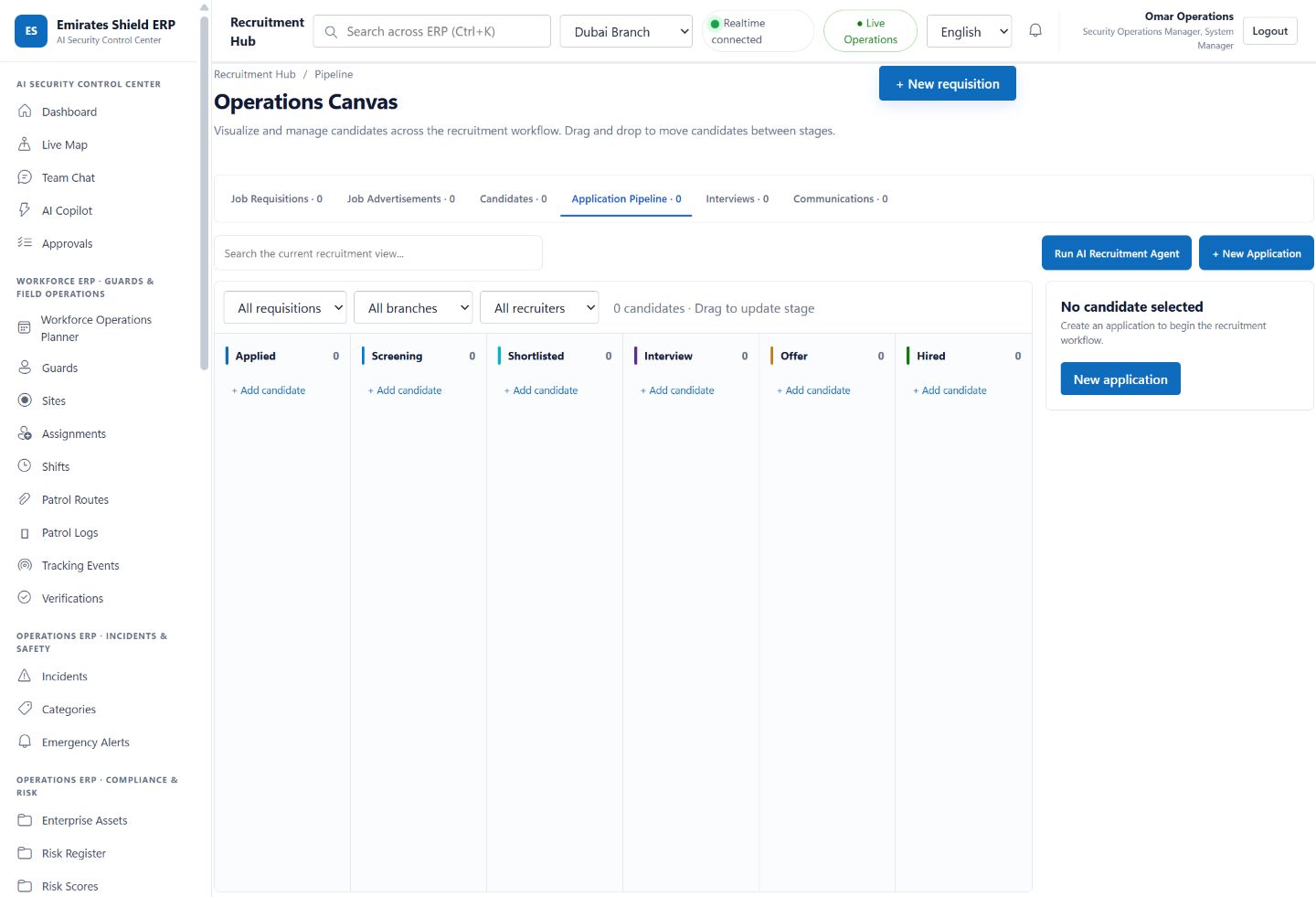Click the sidebar vertical scrollbar
The height and width of the screenshot is (897, 1316).
click(x=205, y=192)
